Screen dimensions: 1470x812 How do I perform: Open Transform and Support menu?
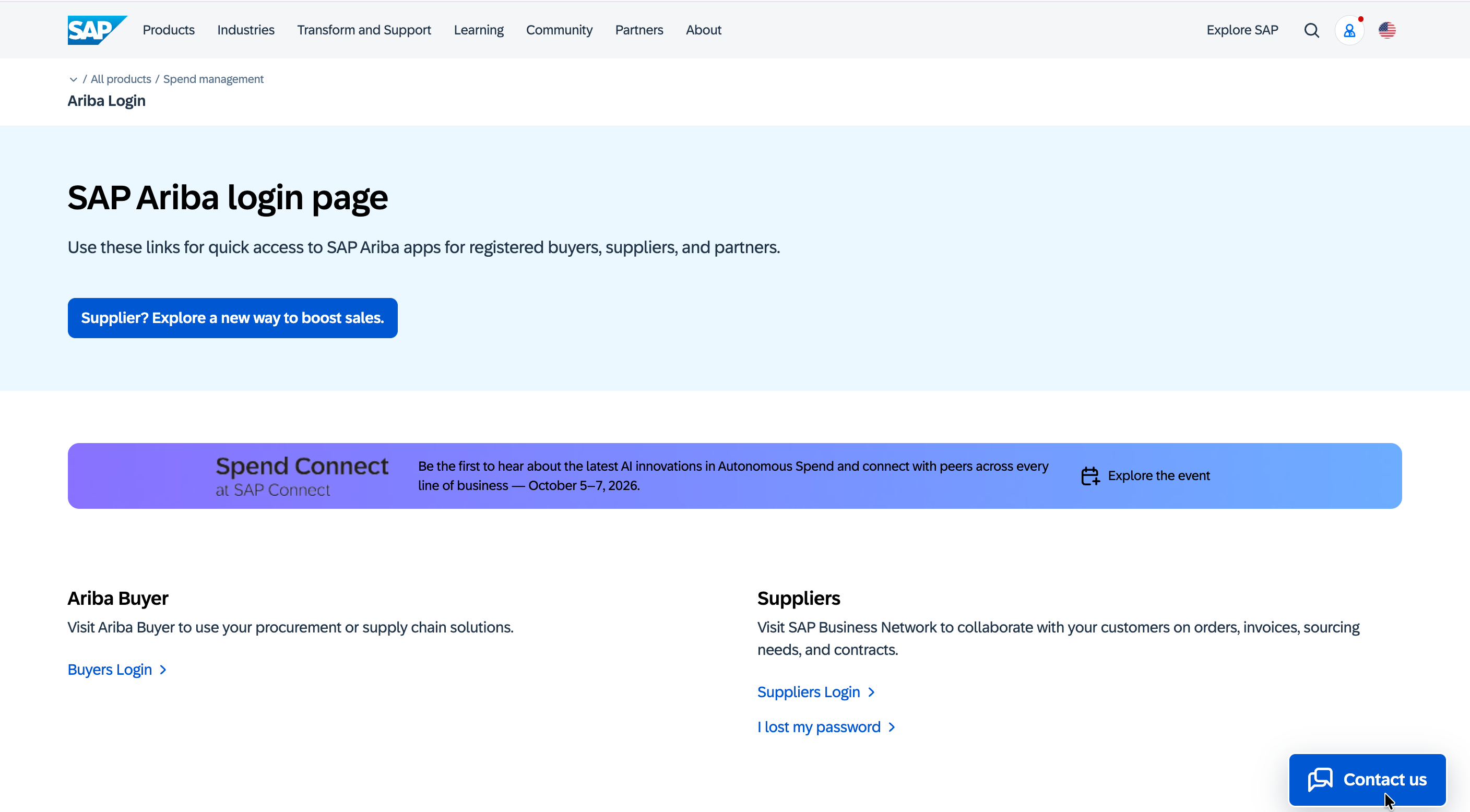click(x=364, y=30)
